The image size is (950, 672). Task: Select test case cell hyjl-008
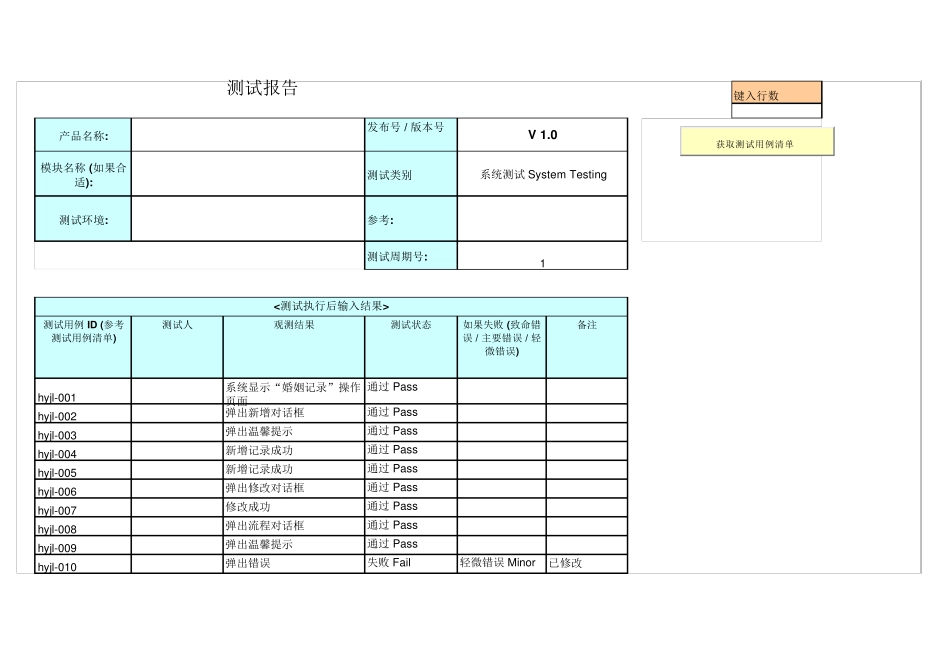click(x=83, y=526)
